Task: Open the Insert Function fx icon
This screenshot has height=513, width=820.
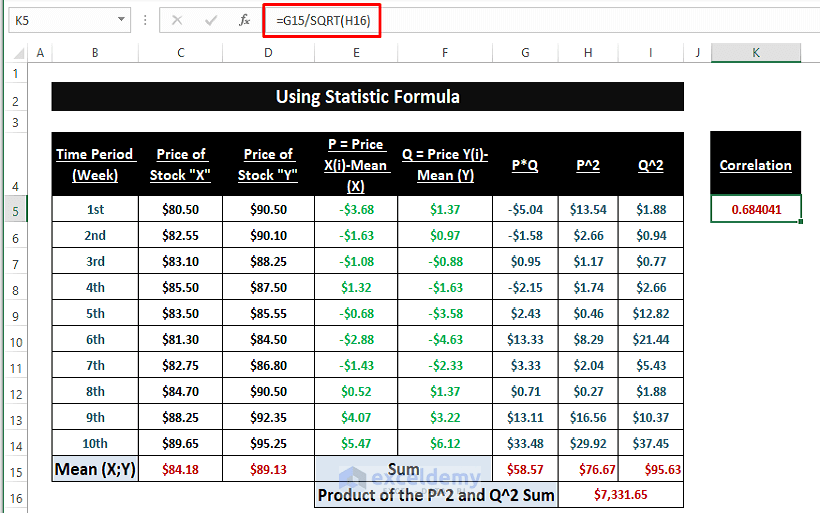Action: (244, 20)
